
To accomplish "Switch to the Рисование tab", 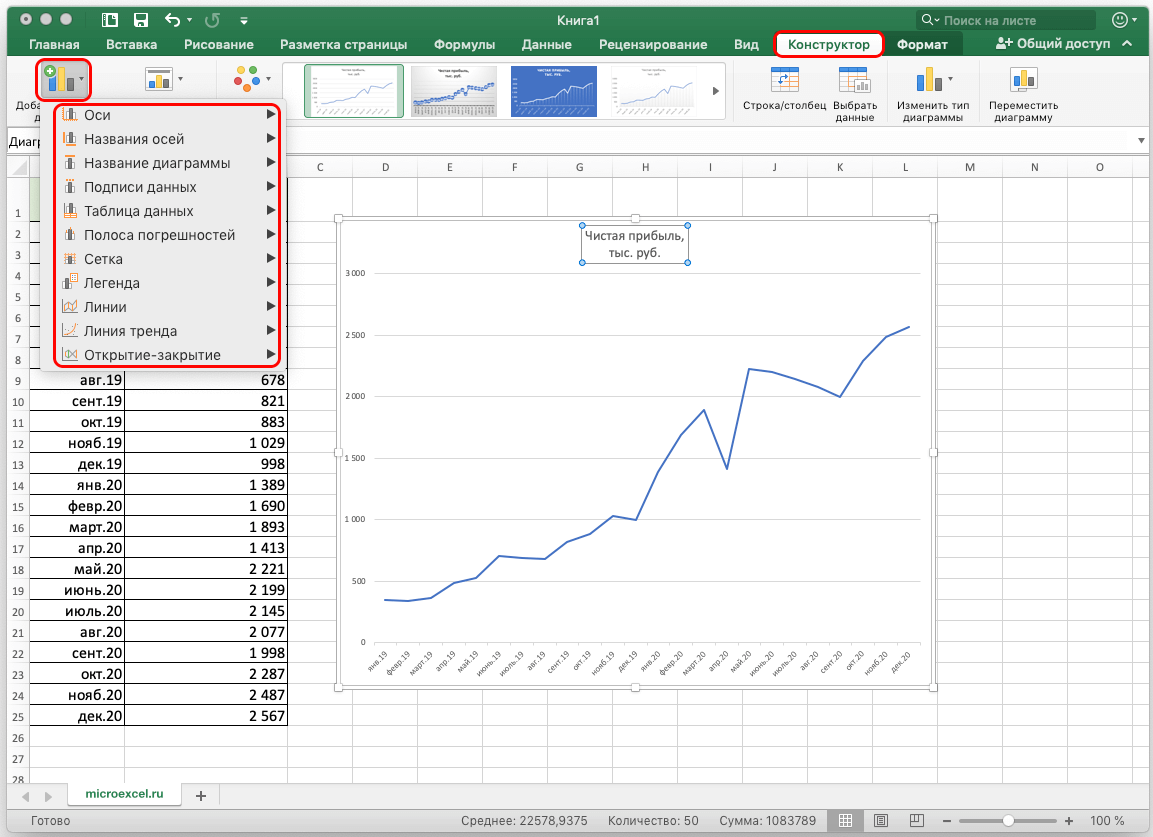I will pyautogui.click(x=218, y=45).
